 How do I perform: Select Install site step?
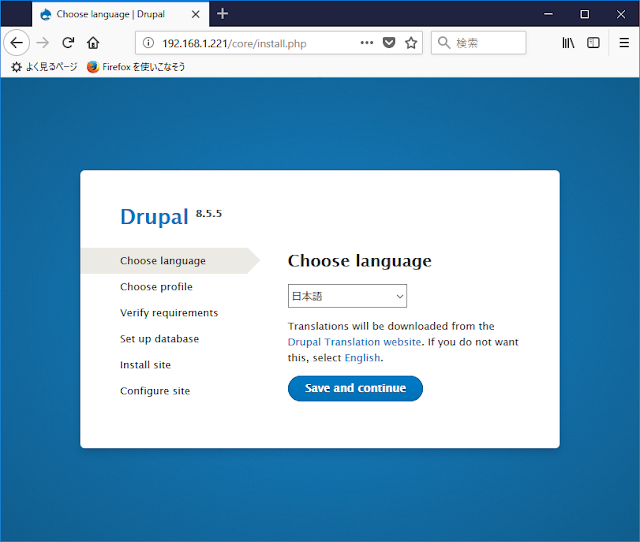pyautogui.click(x=145, y=365)
